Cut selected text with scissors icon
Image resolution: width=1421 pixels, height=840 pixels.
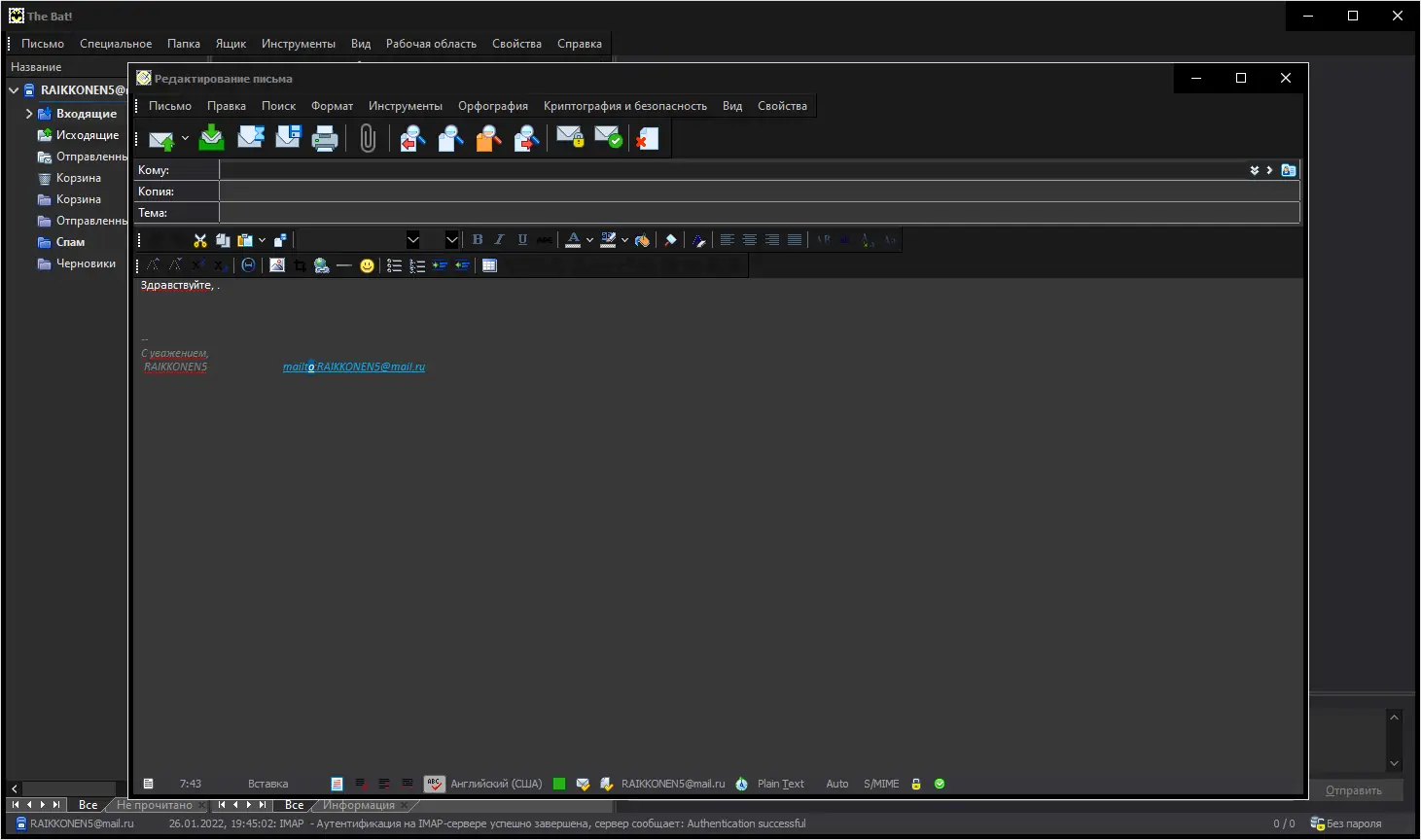(200, 240)
